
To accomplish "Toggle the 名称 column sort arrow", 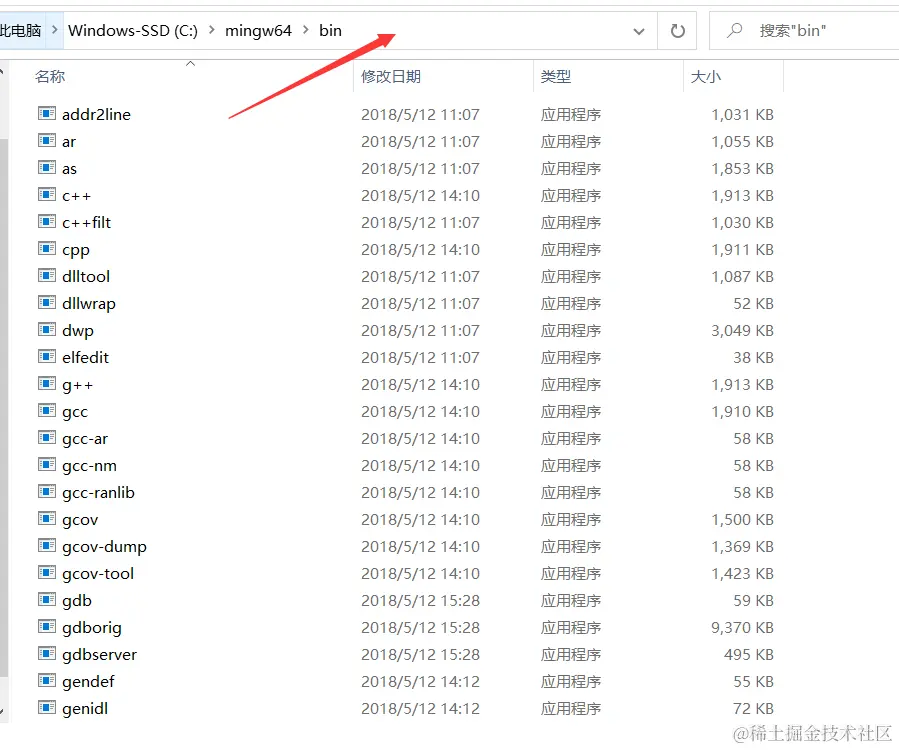I will [x=190, y=65].
